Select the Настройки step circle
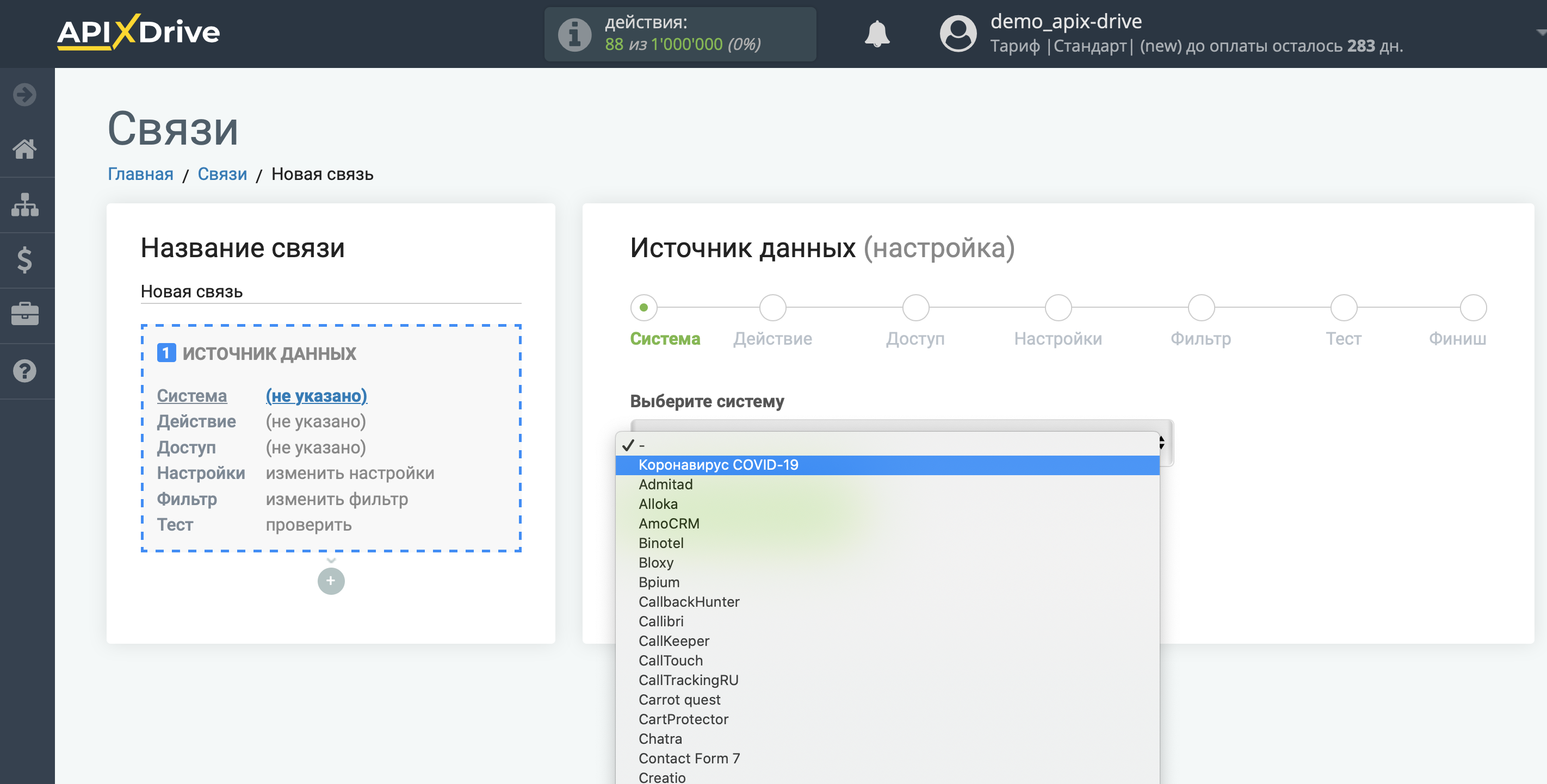 [1058, 307]
